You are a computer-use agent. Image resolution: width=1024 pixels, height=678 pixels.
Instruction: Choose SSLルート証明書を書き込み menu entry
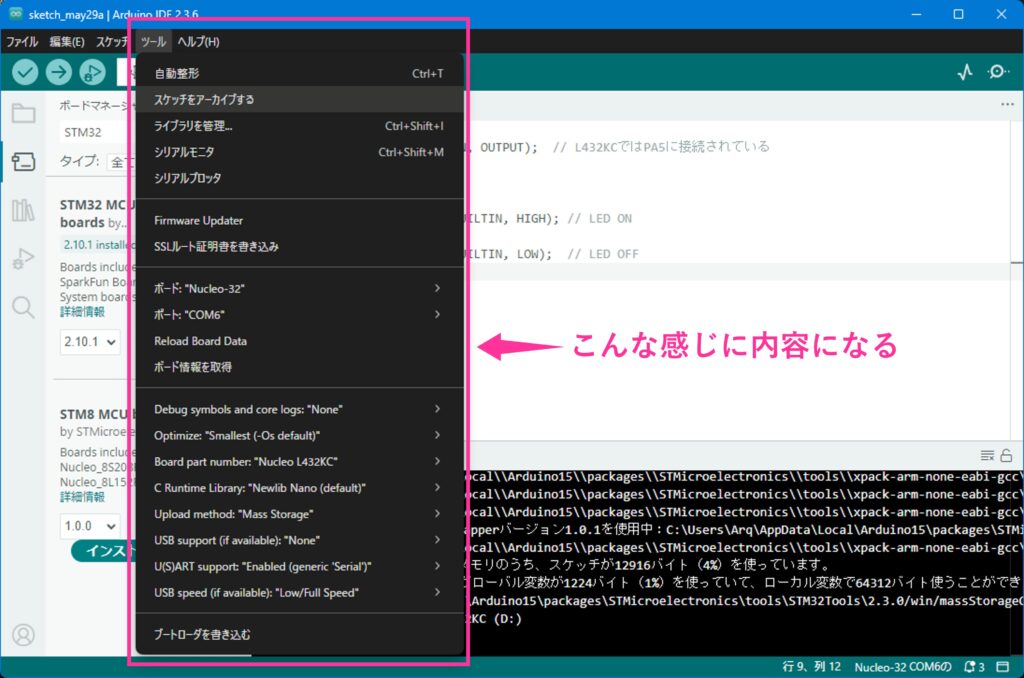299,246
